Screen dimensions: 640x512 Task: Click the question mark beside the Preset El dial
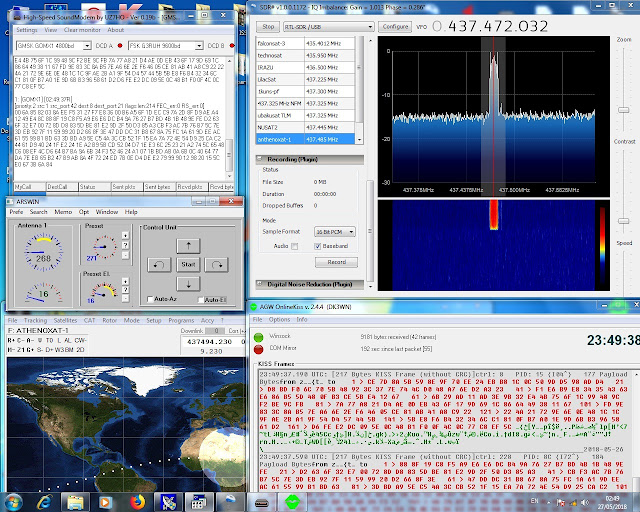pos(125,290)
